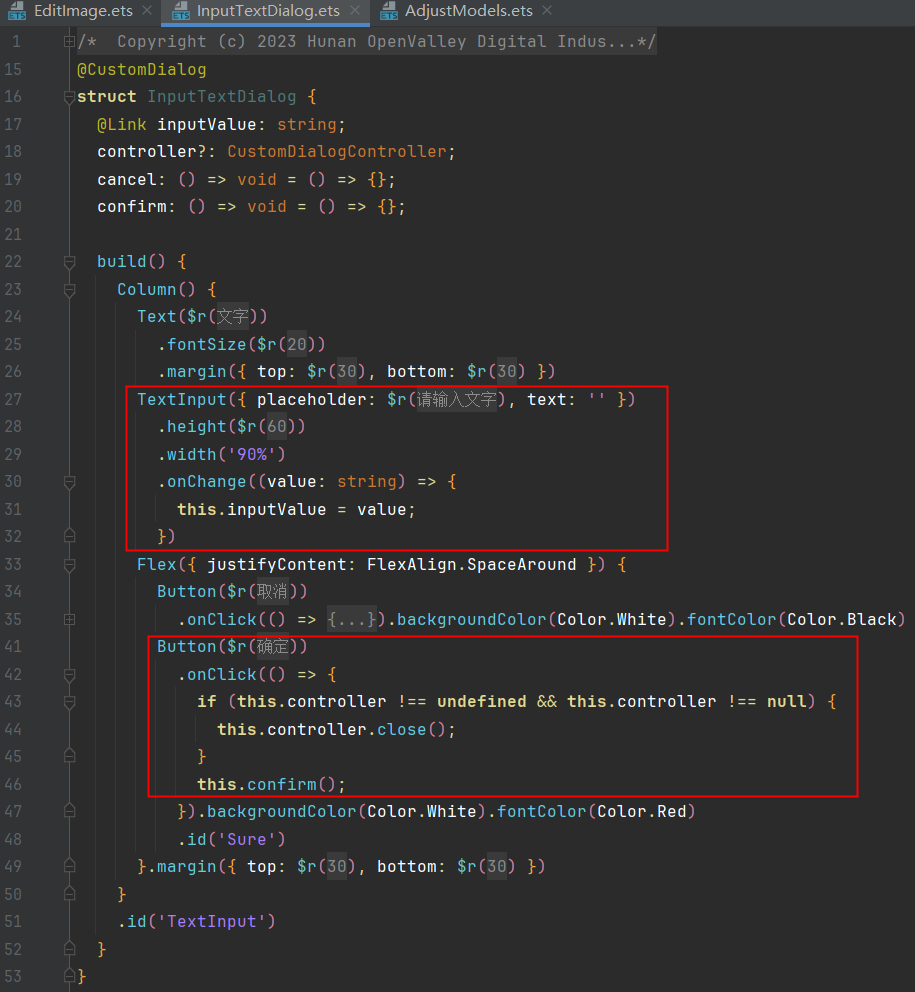Viewport: 915px width, 992px height.
Task: Click the 'TextInput' id string on line 51
Action: click(211, 922)
